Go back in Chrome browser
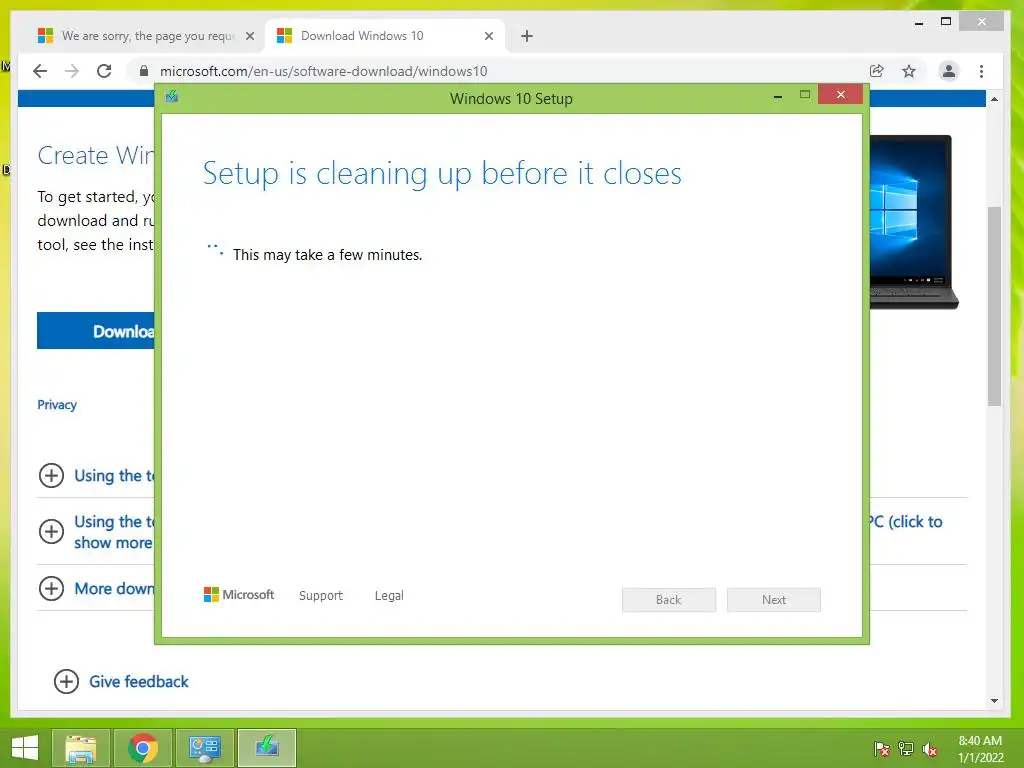 pyautogui.click(x=40, y=71)
